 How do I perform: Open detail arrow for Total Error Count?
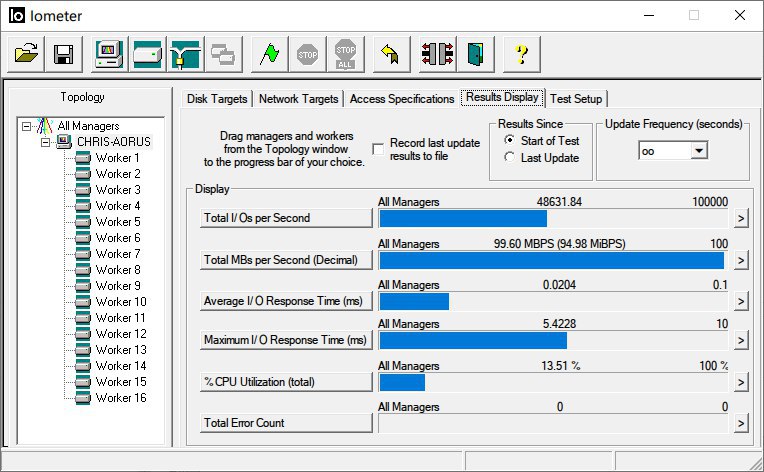pos(741,423)
